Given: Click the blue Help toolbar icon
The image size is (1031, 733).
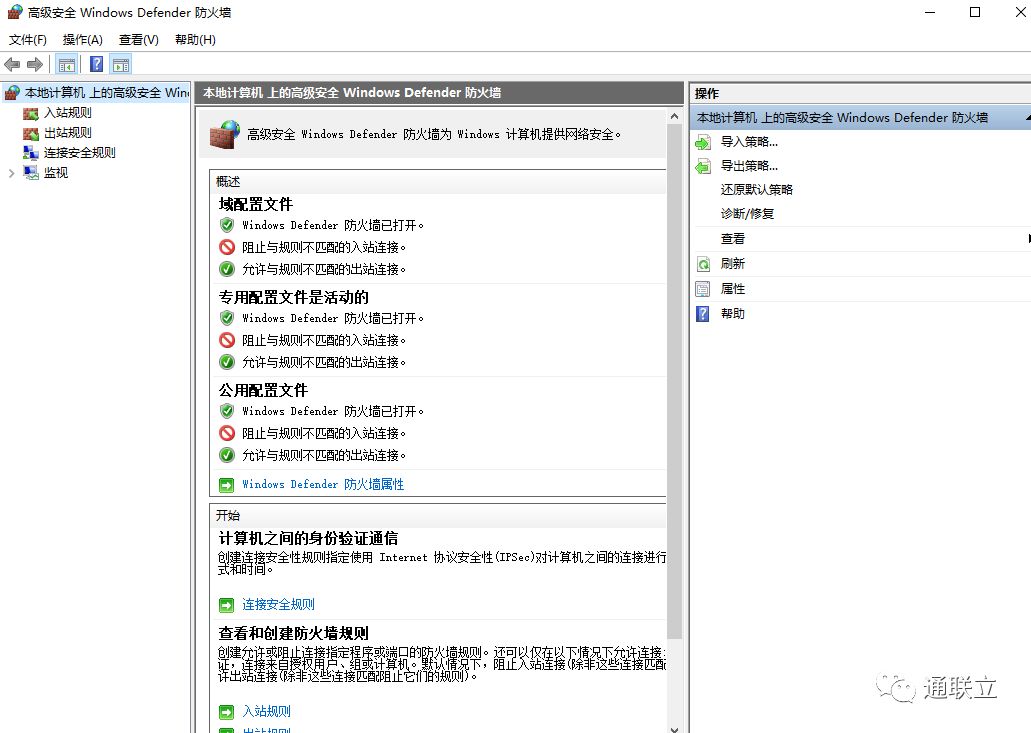Looking at the screenshot, I should coord(97,64).
